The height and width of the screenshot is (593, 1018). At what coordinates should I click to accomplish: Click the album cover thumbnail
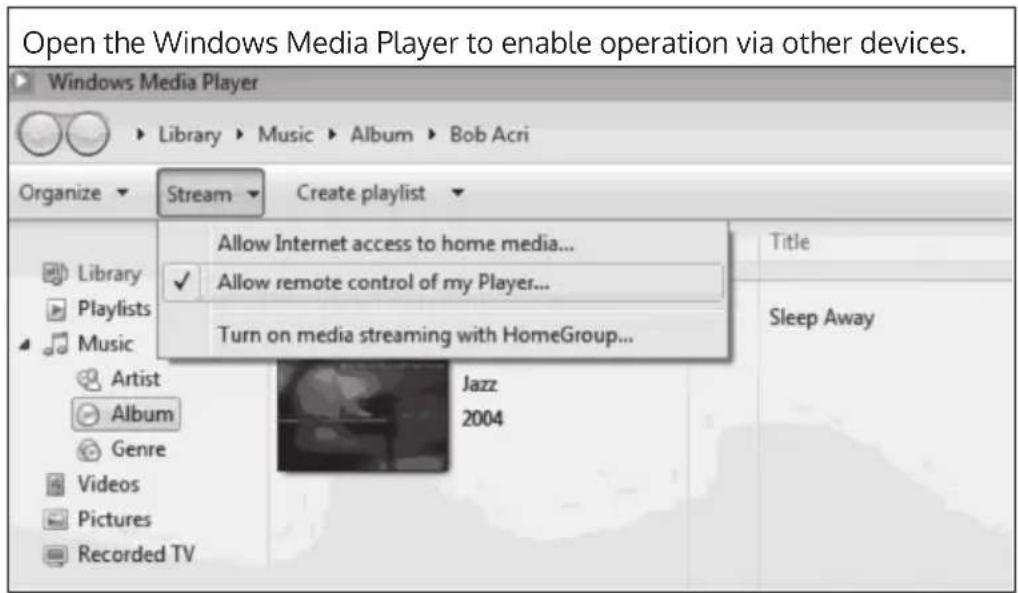(x=362, y=415)
